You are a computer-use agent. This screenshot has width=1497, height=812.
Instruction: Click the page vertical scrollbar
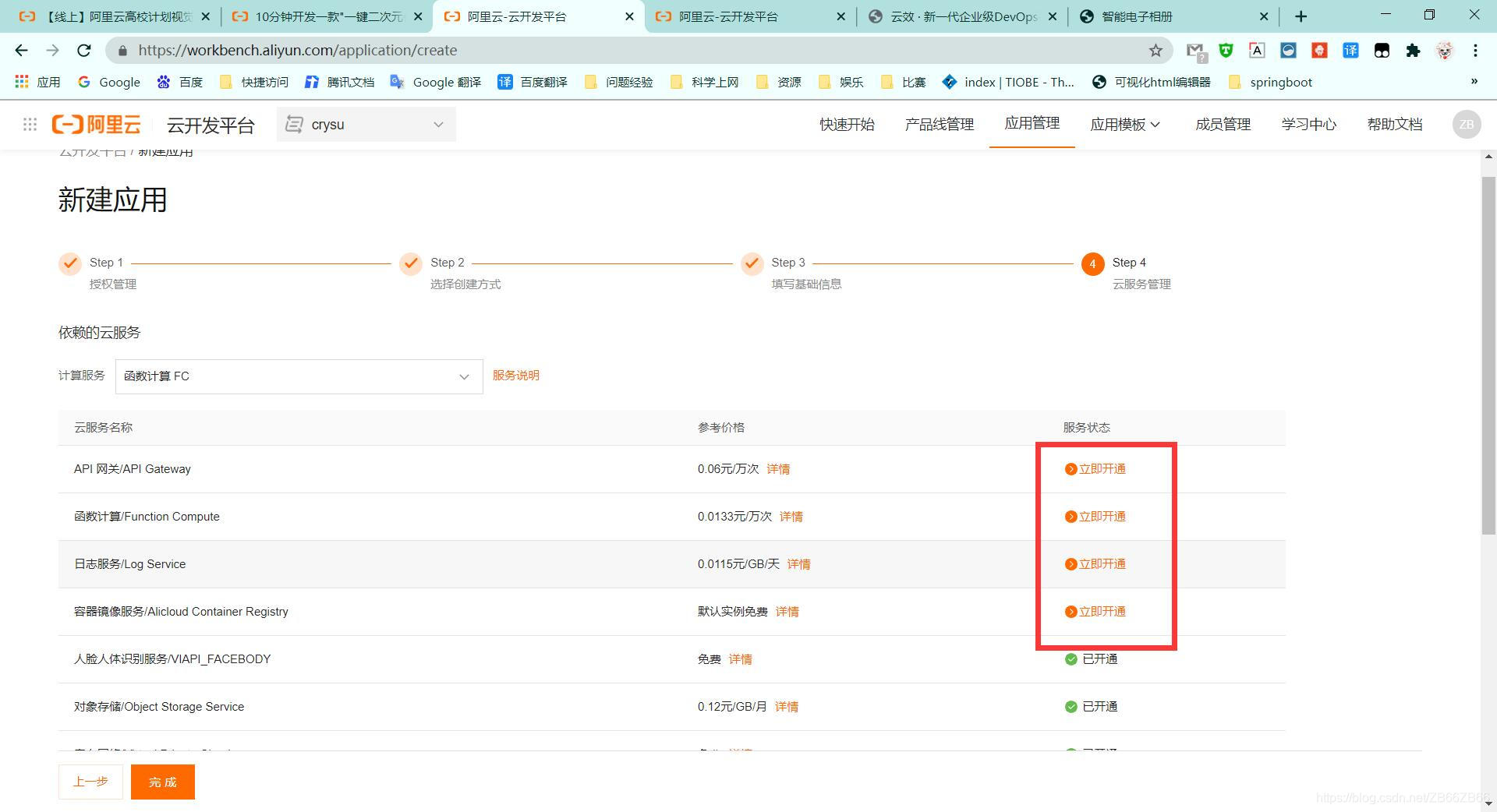[x=1488, y=355]
